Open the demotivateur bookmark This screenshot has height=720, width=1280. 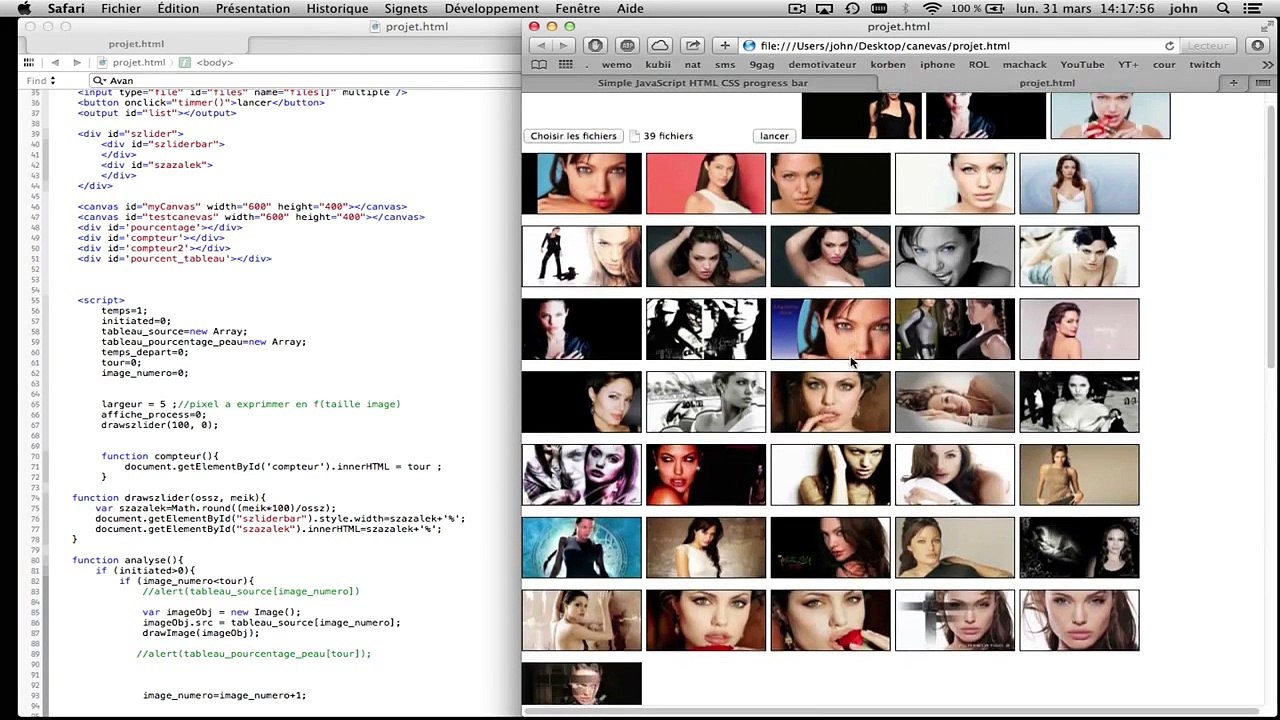[x=822, y=65]
